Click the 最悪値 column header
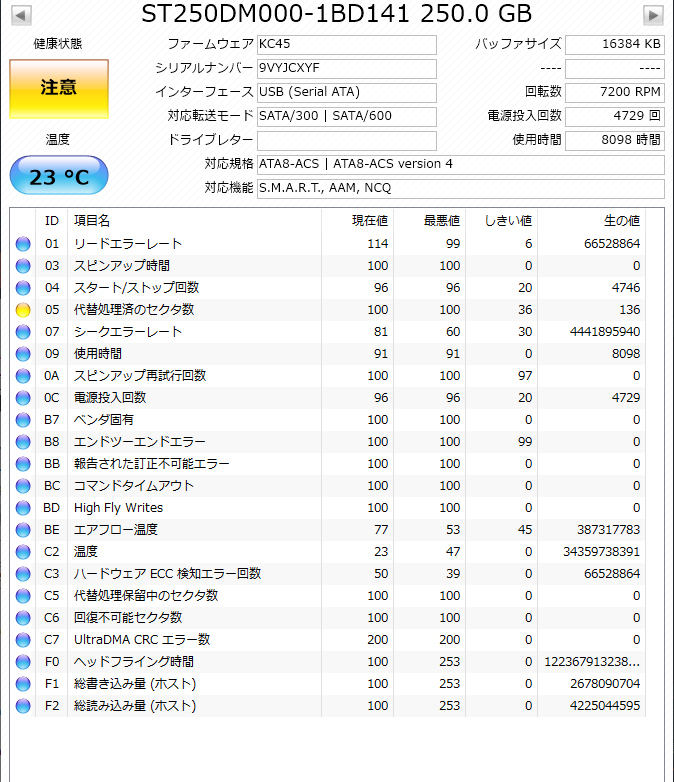 (x=429, y=221)
